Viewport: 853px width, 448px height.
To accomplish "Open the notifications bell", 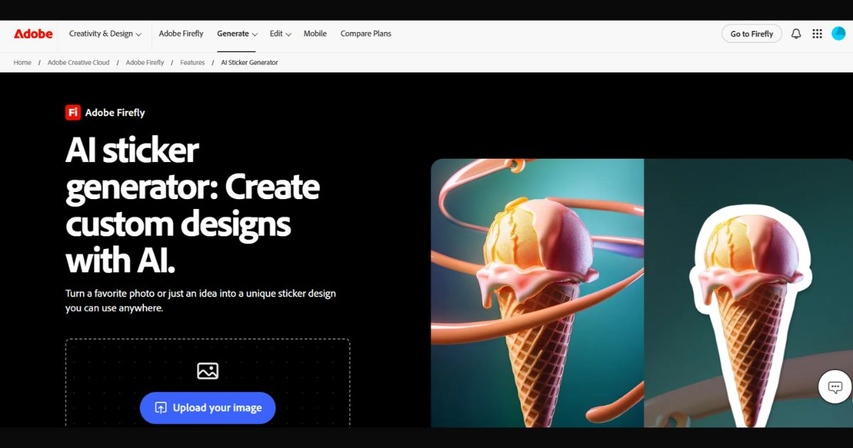I will [796, 34].
